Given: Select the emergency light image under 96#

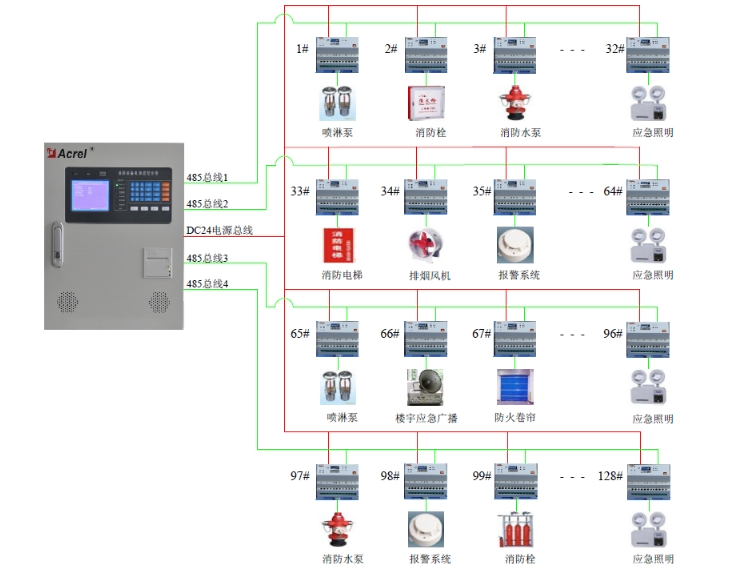Looking at the screenshot, I should (648, 387).
